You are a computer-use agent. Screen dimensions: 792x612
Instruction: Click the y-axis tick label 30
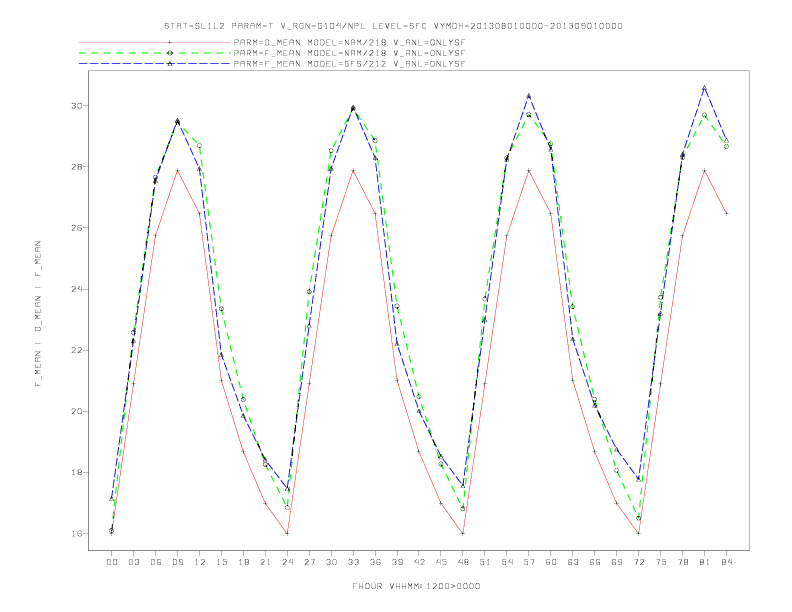coord(76,106)
